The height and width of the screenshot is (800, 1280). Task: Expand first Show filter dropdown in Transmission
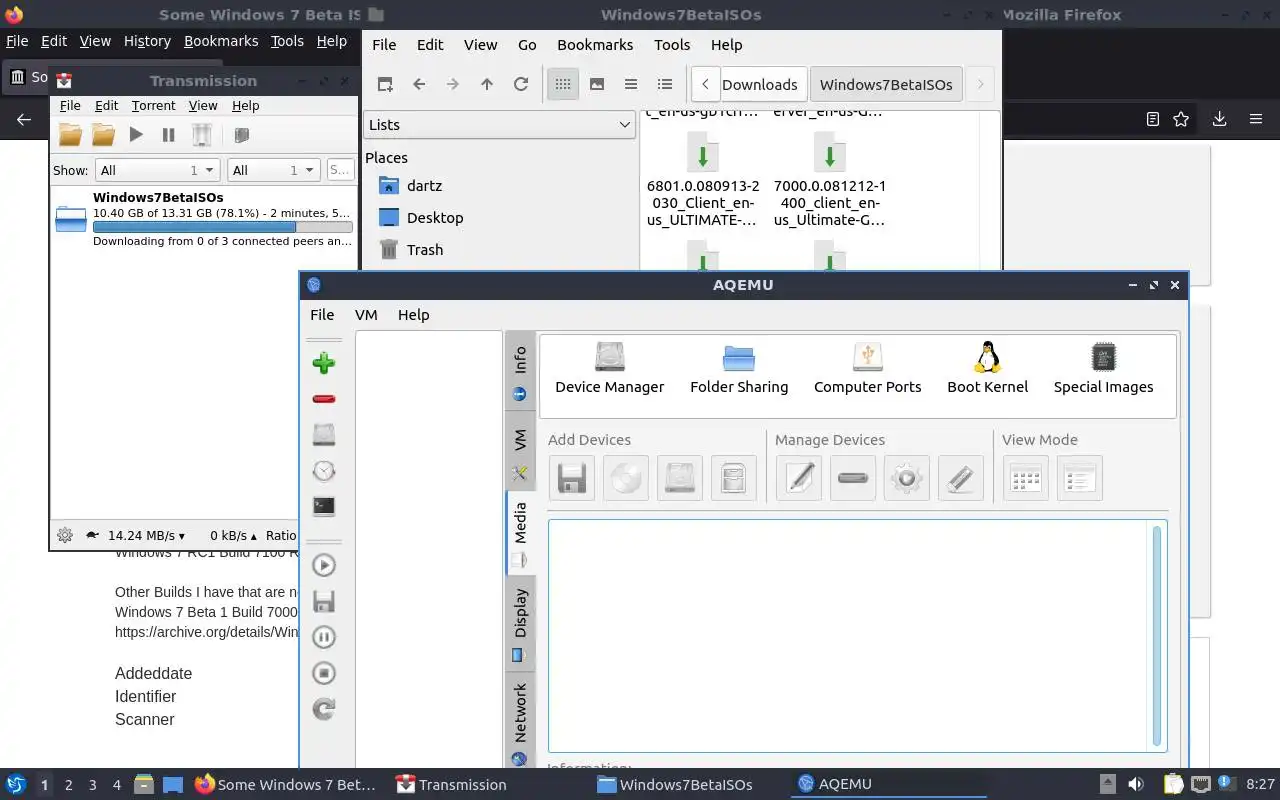[x=158, y=170]
